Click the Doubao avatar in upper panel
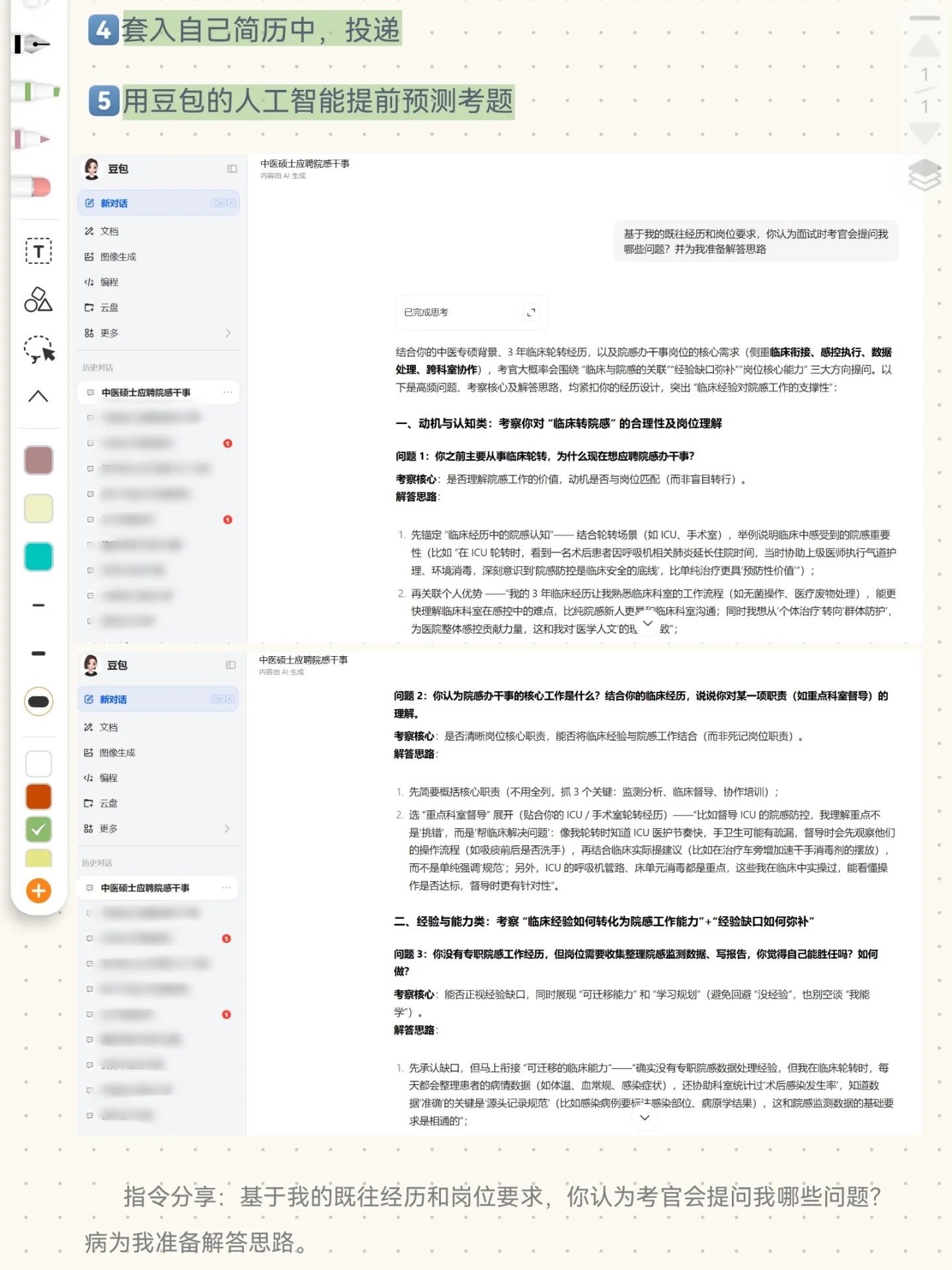The image size is (952, 1270). click(92, 169)
